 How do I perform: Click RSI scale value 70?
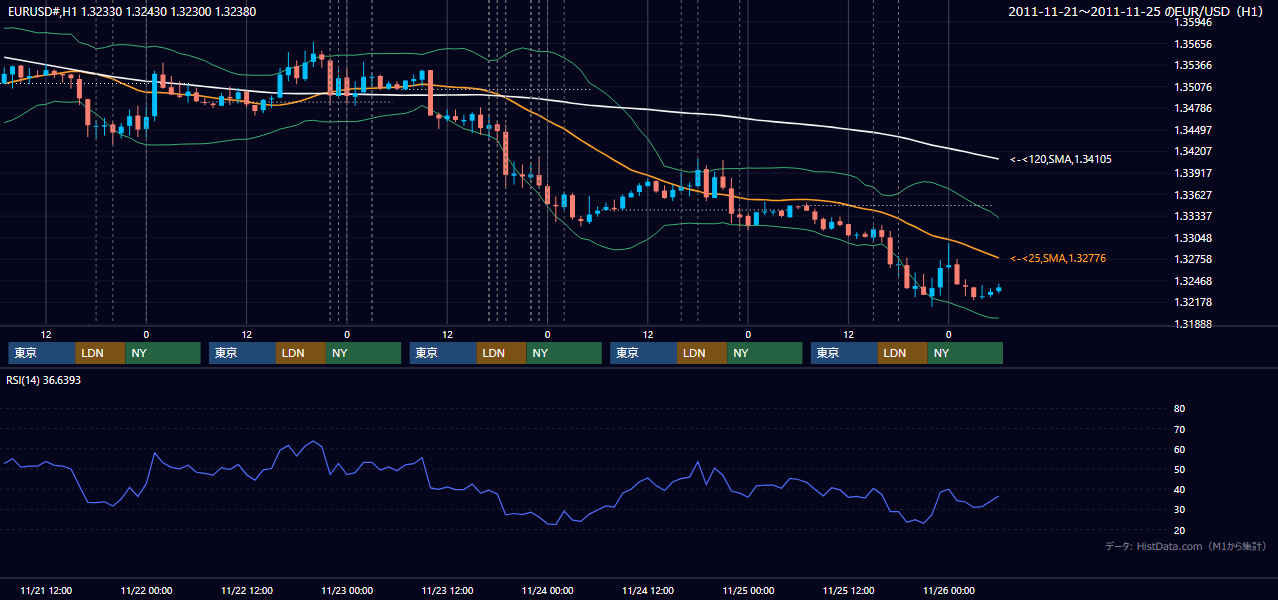point(1179,429)
